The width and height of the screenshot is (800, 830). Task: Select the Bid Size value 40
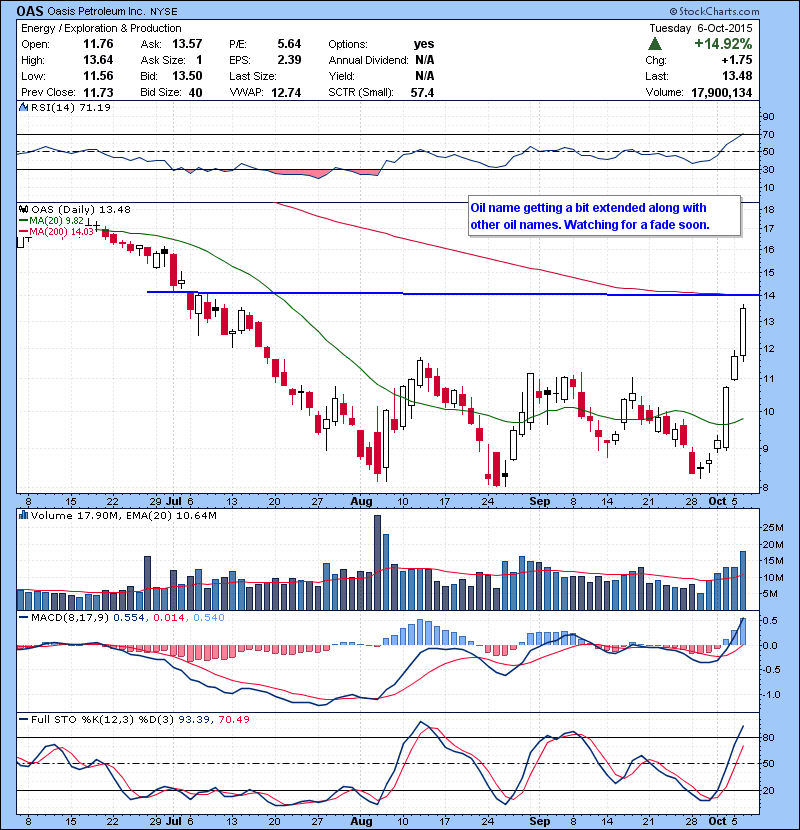pos(195,92)
